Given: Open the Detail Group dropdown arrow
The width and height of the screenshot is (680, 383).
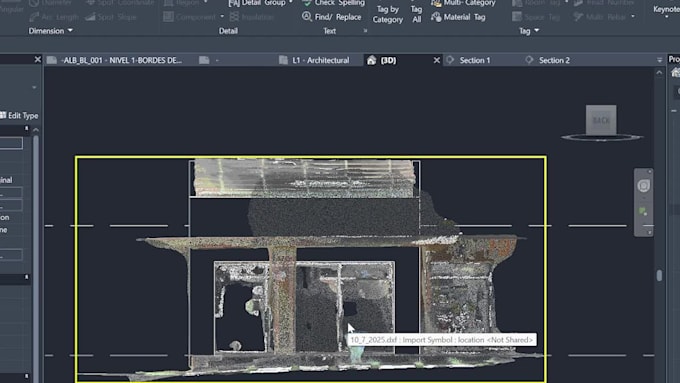Looking at the screenshot, I should click(290, 3).
